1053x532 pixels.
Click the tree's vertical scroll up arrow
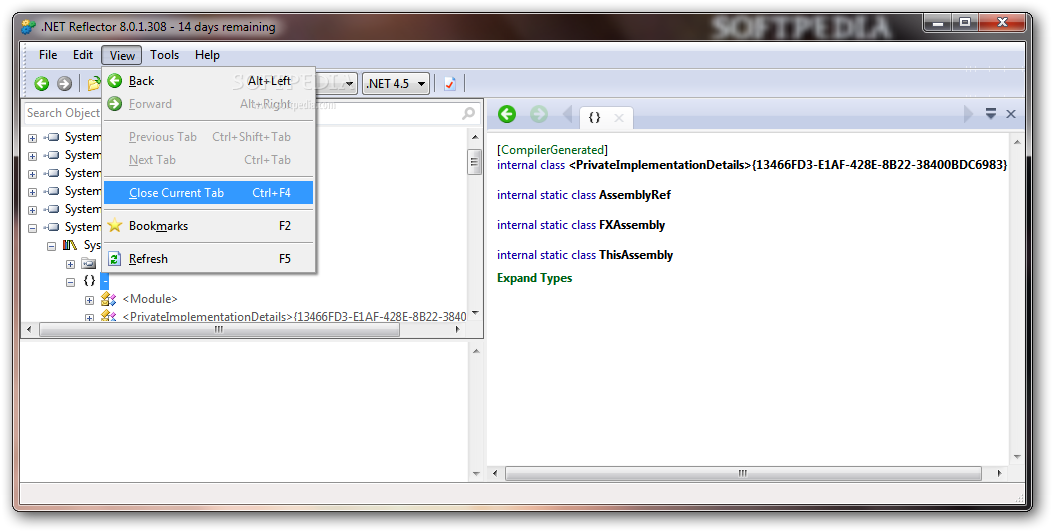tap(475, 137)
